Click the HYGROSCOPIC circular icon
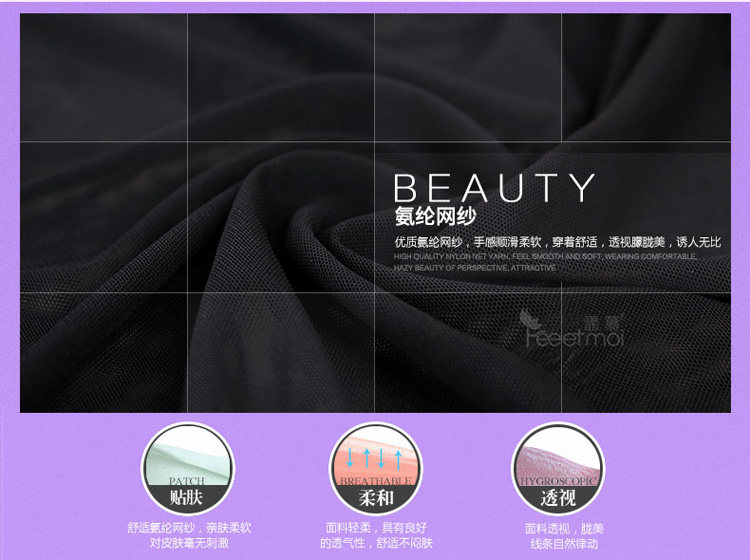Screen dimensions: 750x560 click(559, 470)
